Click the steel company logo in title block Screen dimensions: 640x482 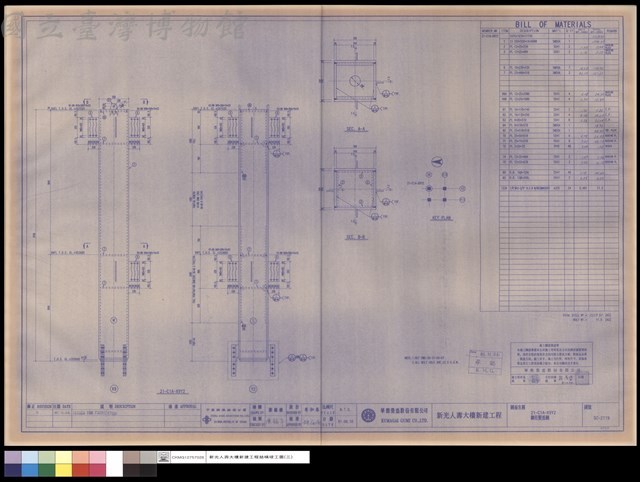tap(207, 419)
